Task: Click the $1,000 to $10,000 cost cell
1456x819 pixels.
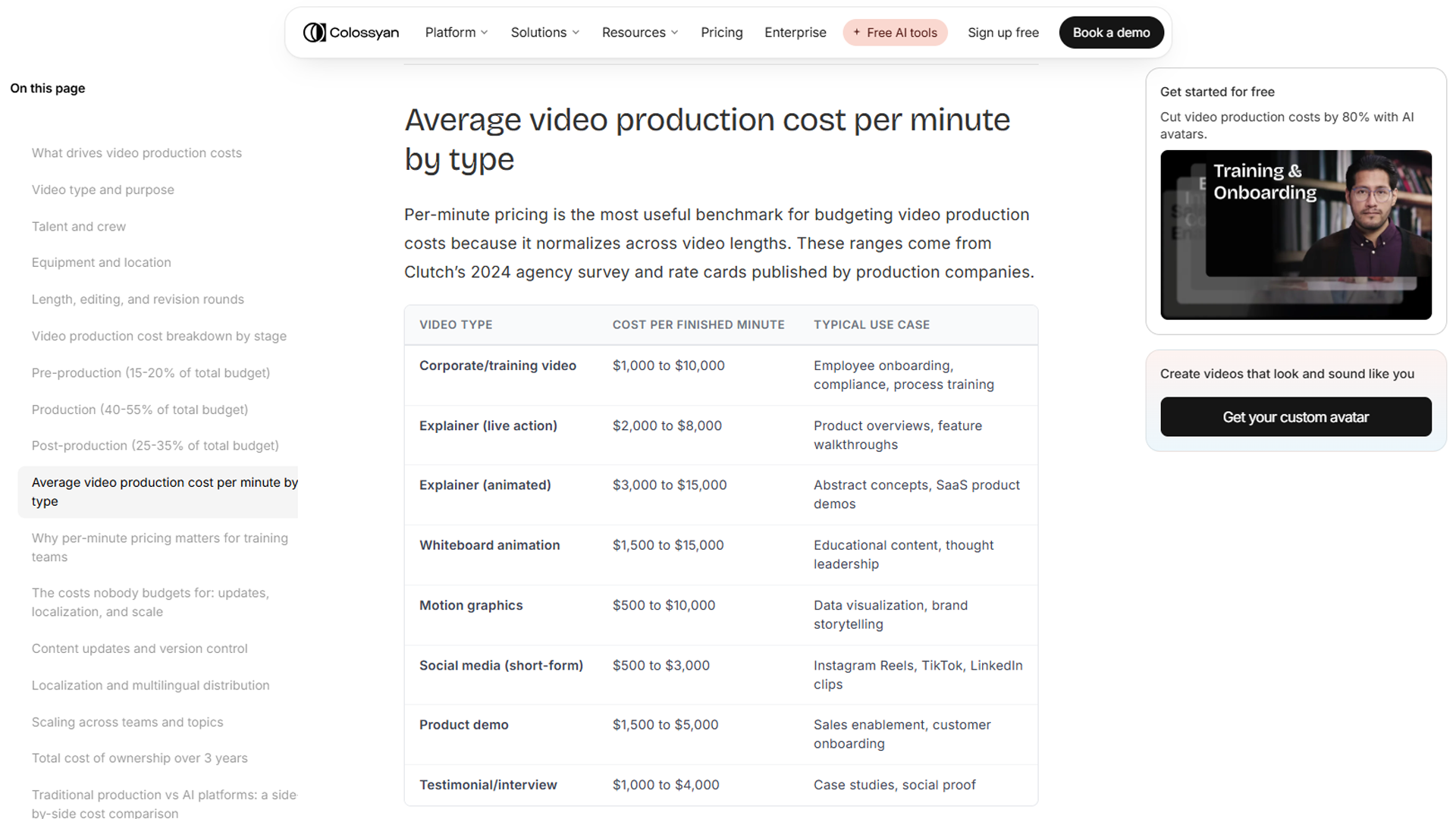Action: tap(668, 366)
